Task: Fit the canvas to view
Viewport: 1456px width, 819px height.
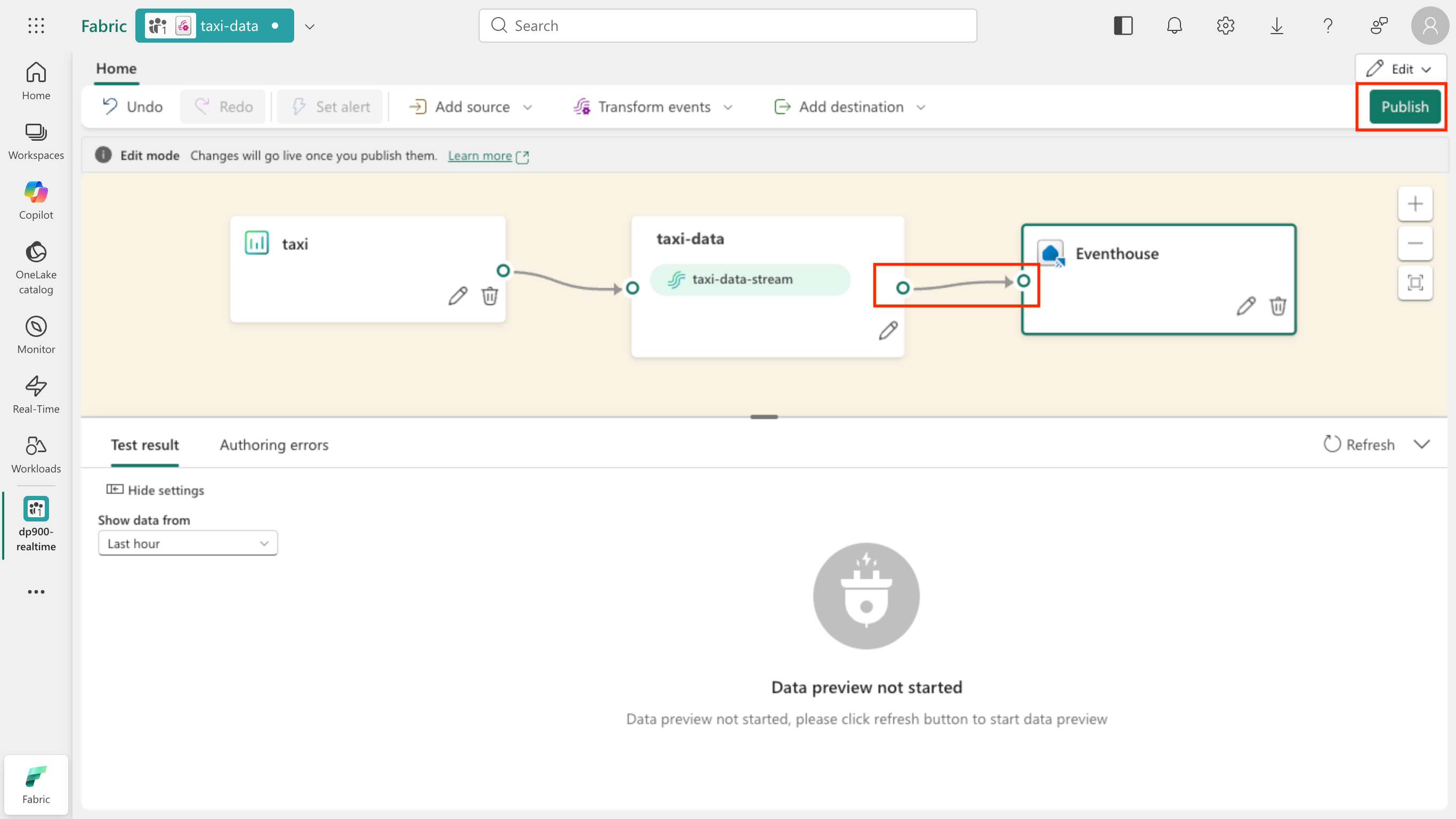Action: coord(1415,283)
